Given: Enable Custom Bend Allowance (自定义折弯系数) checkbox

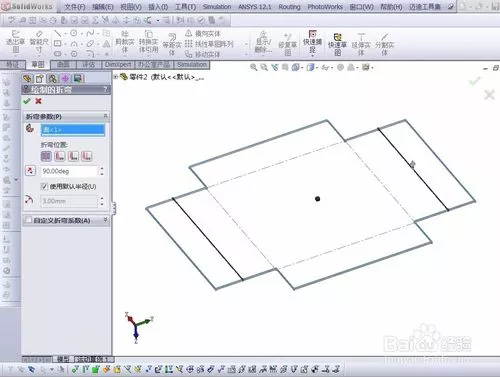Looking at the screenshot, I should click(x=29, y=220).
